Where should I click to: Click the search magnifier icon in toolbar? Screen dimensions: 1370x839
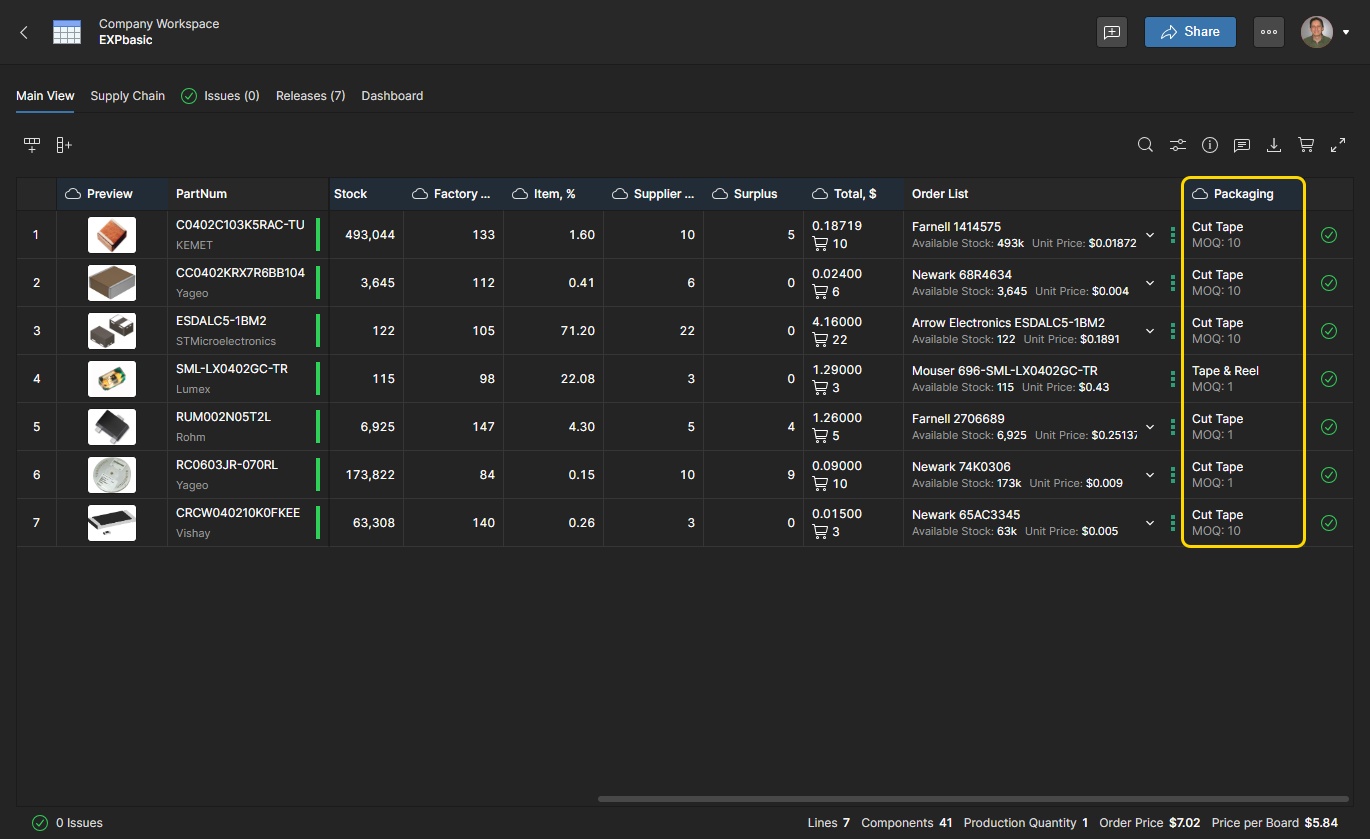click(x=1145, y=145)
